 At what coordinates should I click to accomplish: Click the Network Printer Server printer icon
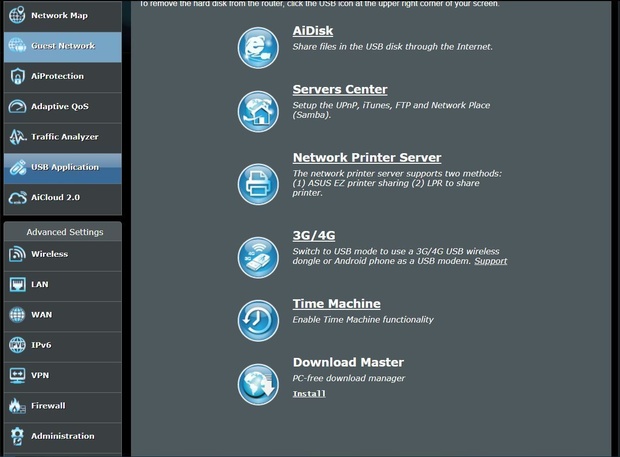(x=258, y=184)
